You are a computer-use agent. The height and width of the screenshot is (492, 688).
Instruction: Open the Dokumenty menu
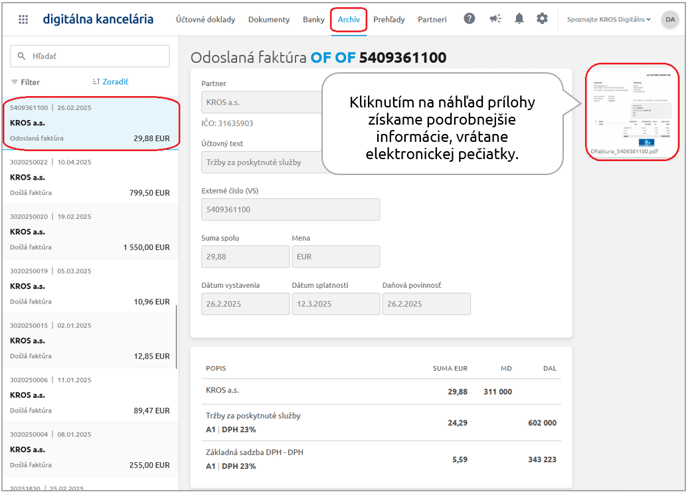(269, 19)
